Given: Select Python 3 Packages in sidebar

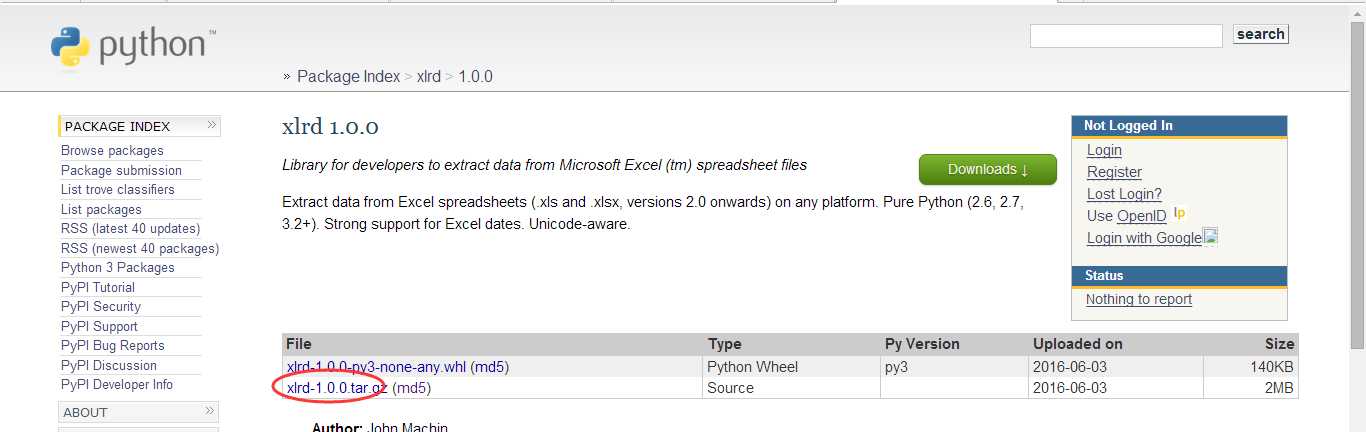Looking at the screenshot, I should (x=118, y=267).
